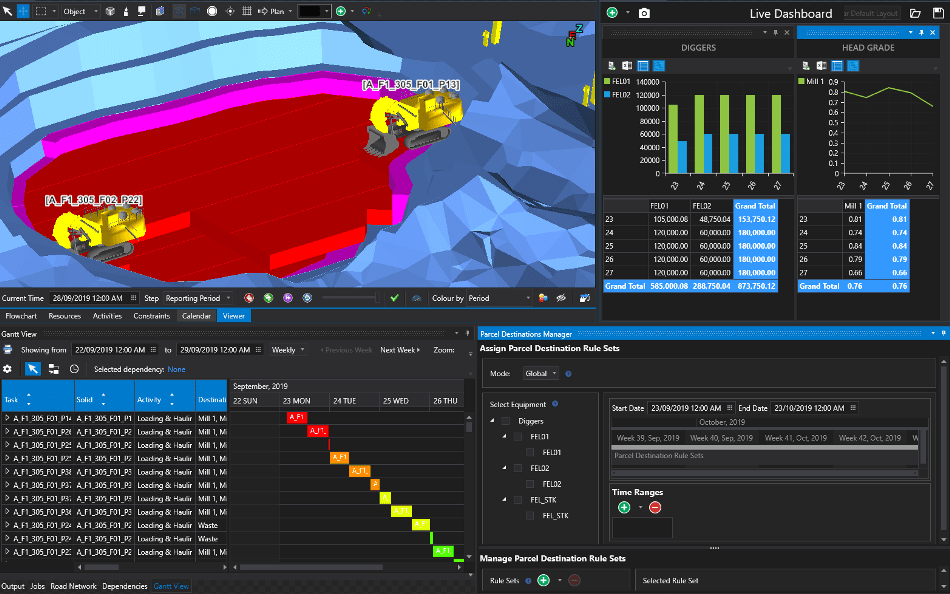This screenshot has height=594, width=950.
Task: Click the Next Week button
Action: 400,350
